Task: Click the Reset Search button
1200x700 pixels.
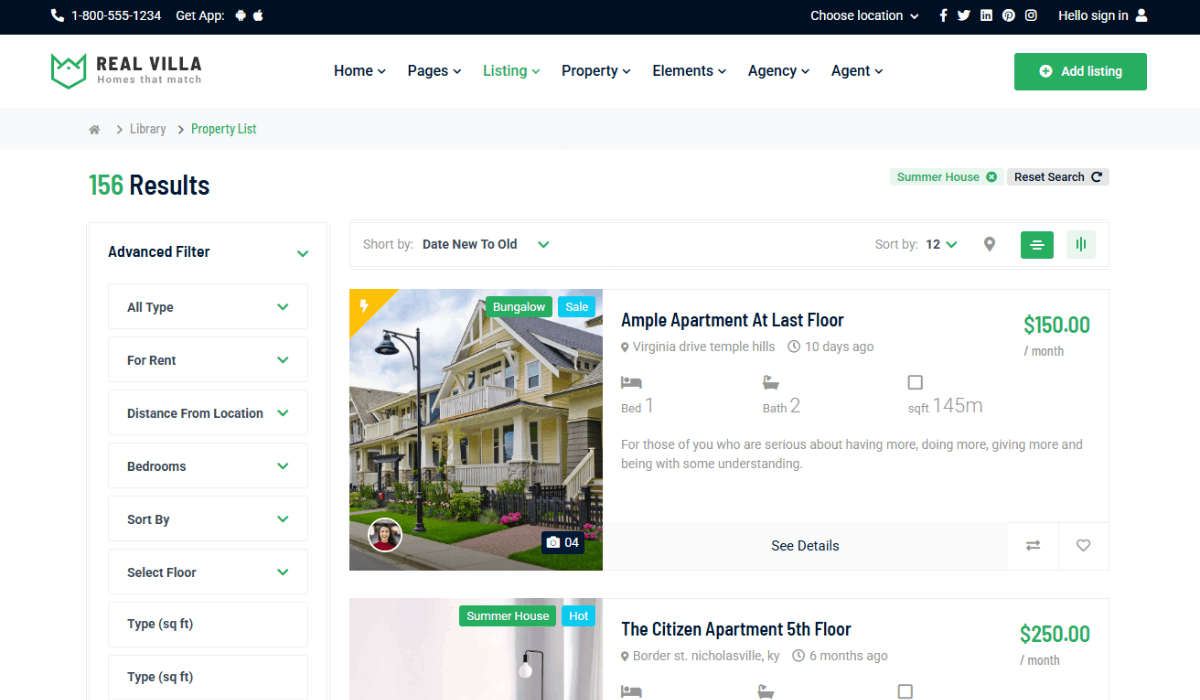Action: tap(1058, 177)
